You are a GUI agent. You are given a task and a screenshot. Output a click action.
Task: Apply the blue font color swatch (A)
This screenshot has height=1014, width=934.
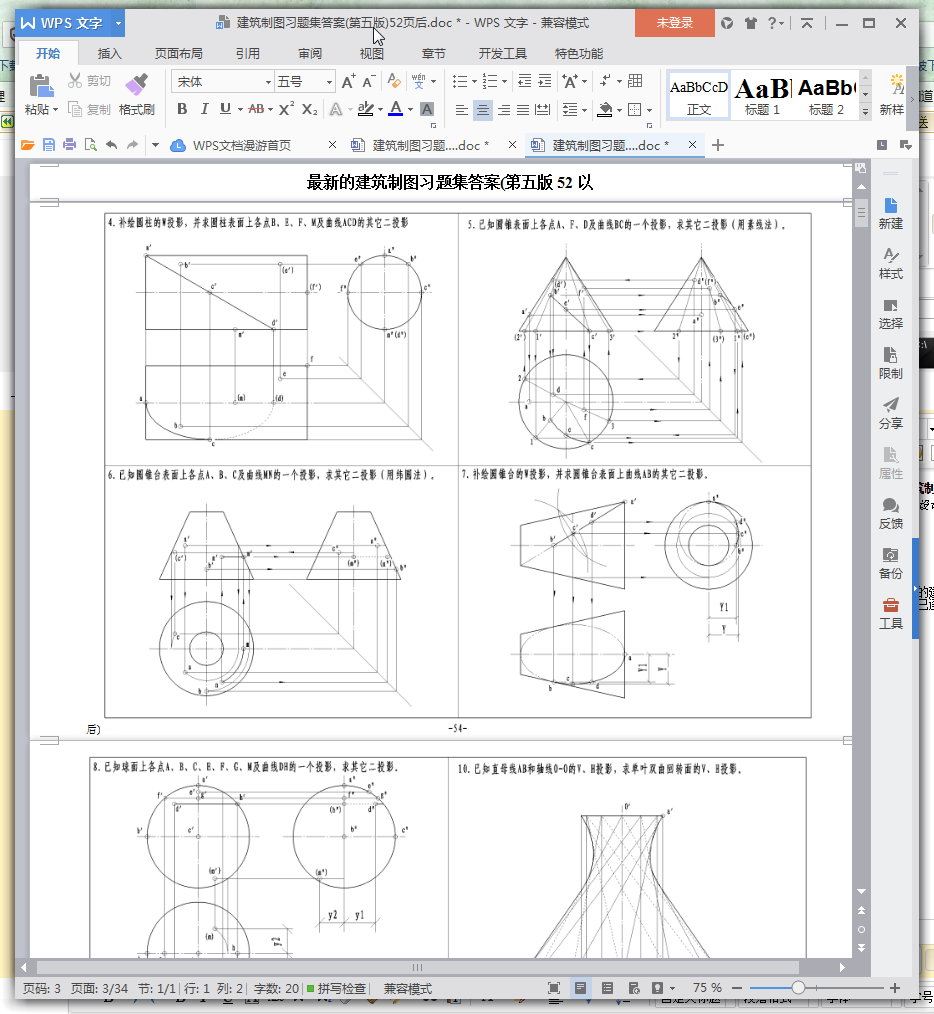(x=396, y=109)
